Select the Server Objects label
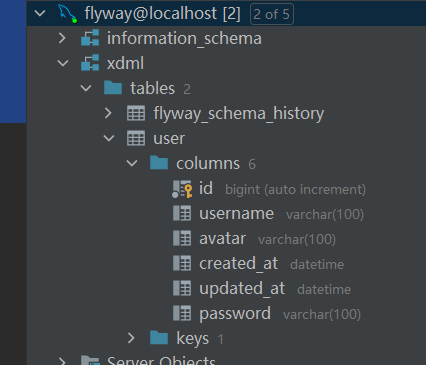The width and height of the screenshot is (426, 365). pyautogui.click(x=161, y=361)
